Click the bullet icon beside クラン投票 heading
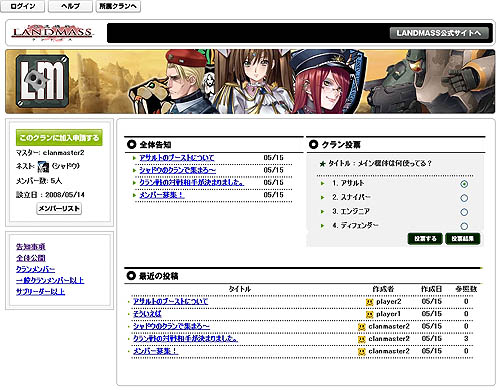500x390 pixels. coord(313,145)
